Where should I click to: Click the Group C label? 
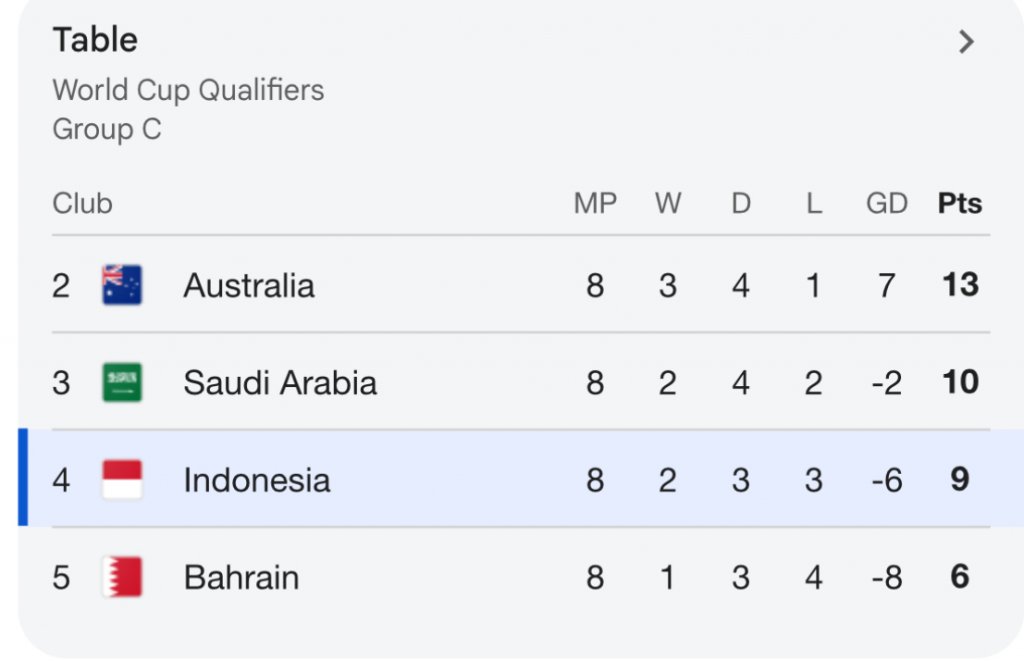pos(106,130)
